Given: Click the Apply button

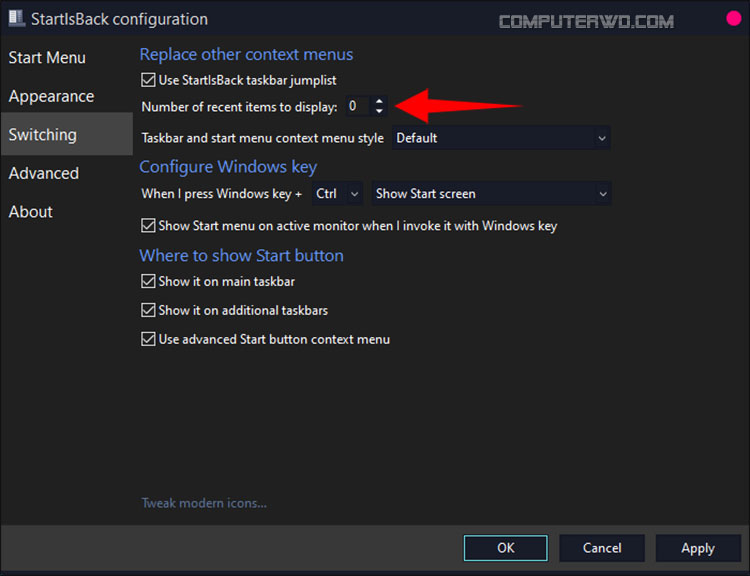Looking at the screenshot, I should (x=698, y=548).
